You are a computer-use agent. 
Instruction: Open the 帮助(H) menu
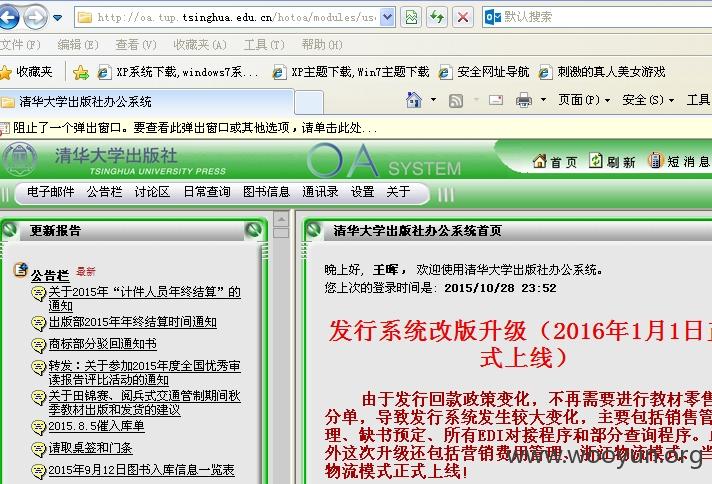click(x=322, y=44)
